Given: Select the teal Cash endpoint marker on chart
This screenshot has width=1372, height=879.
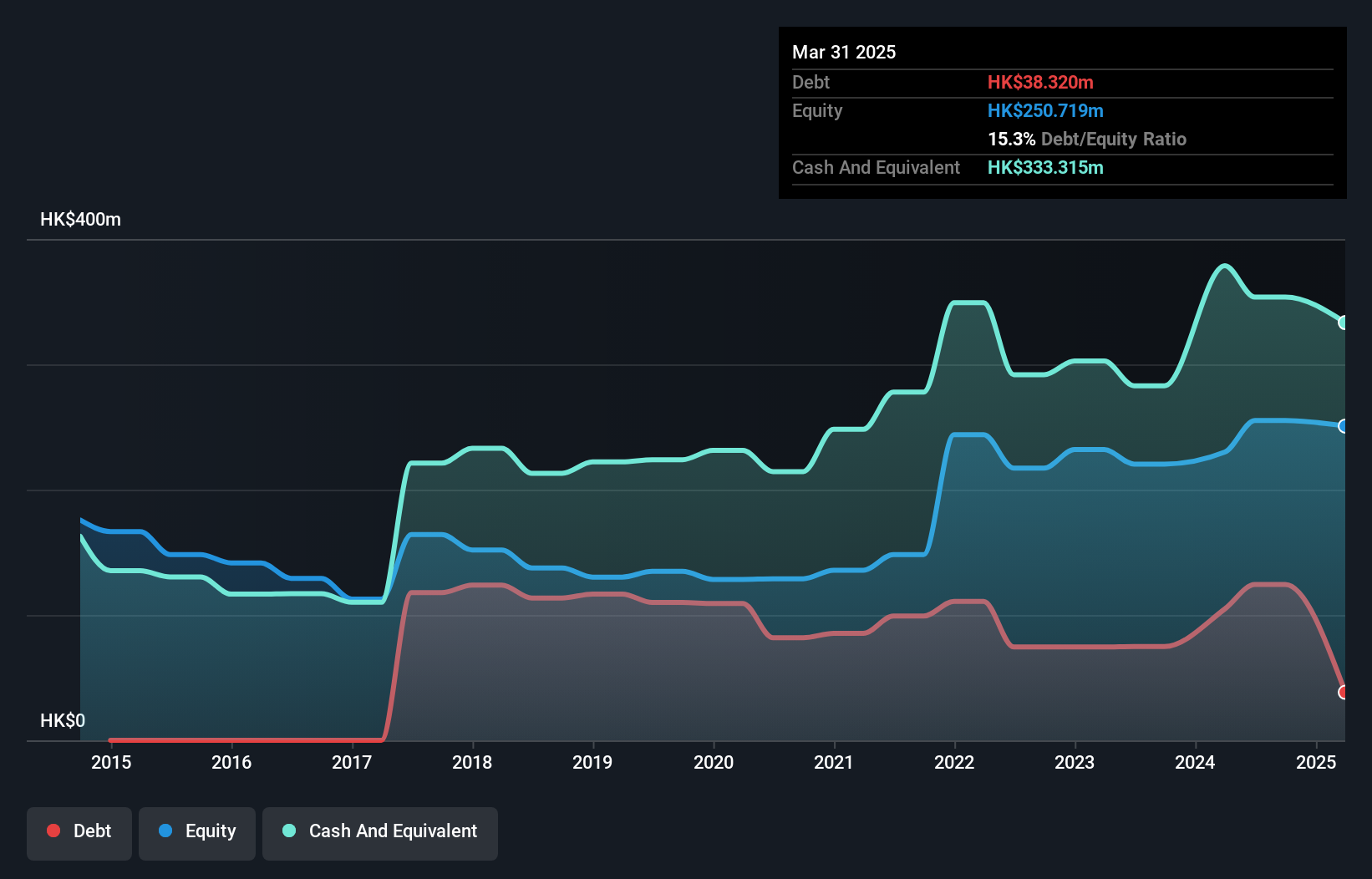Looking at the screenshot, I should pos(1344,323).
